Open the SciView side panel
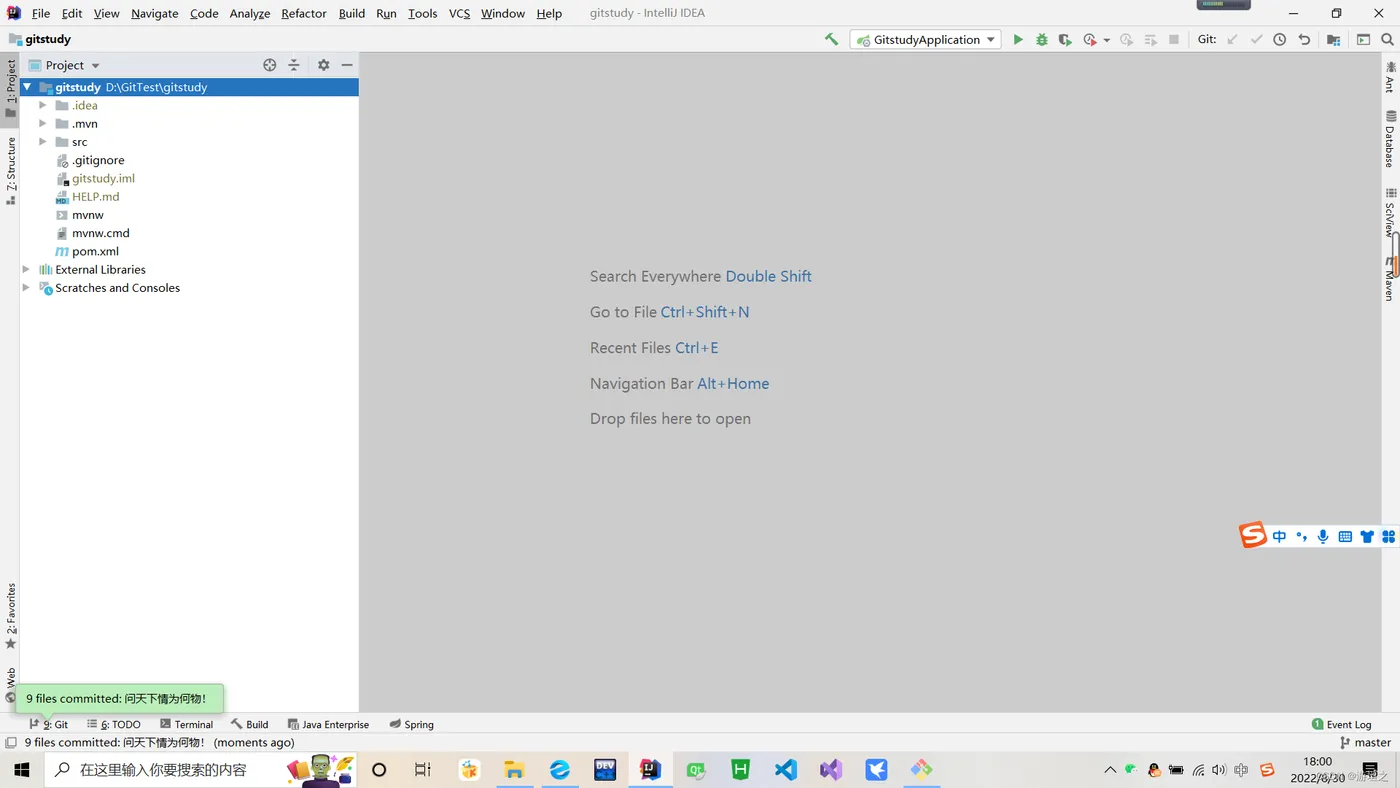Screen dimensions: 1400x788 (1390, 212)
